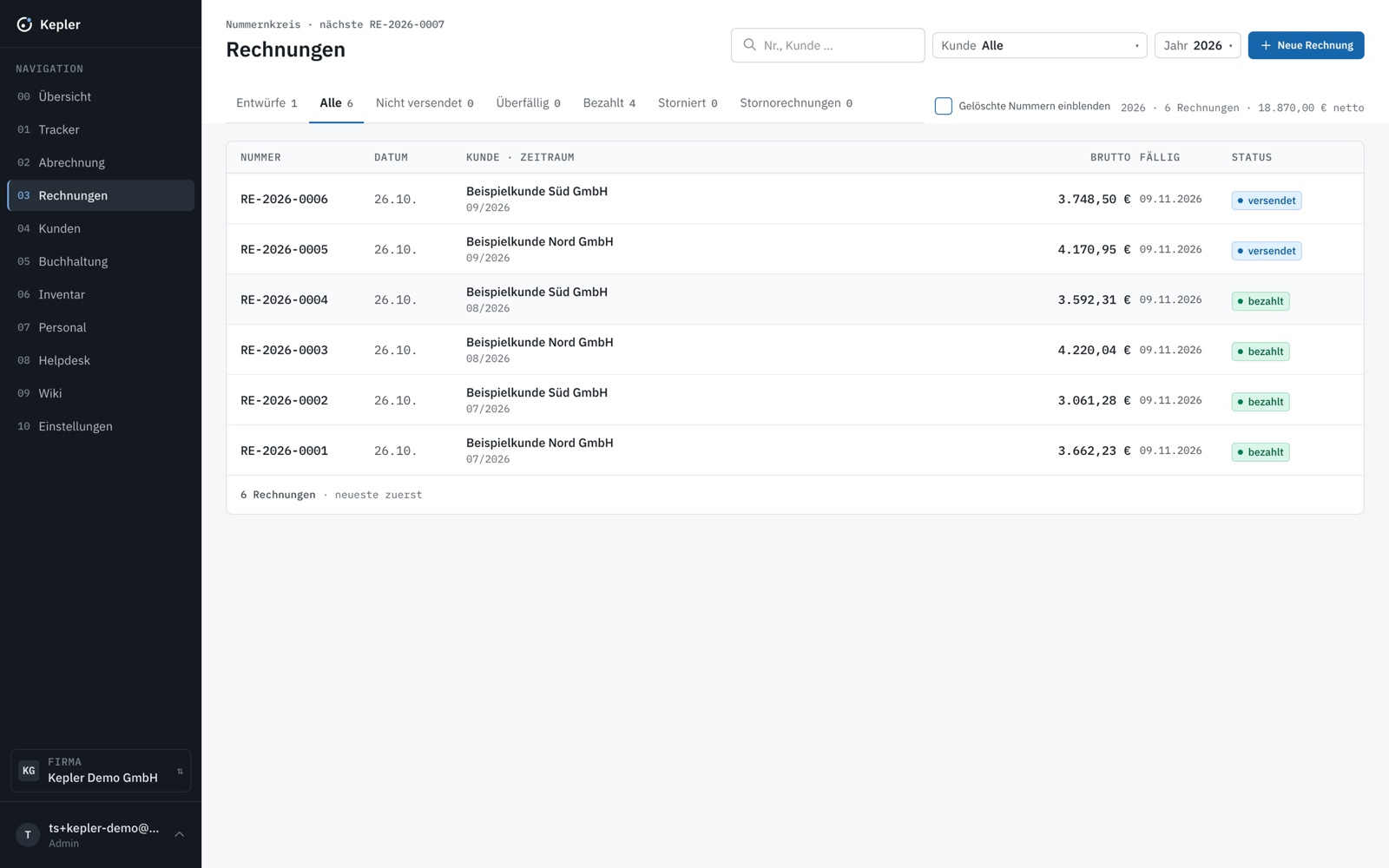Open Rechnungen in the navigation
1389x868 pixels.
(x=101, y=195)
